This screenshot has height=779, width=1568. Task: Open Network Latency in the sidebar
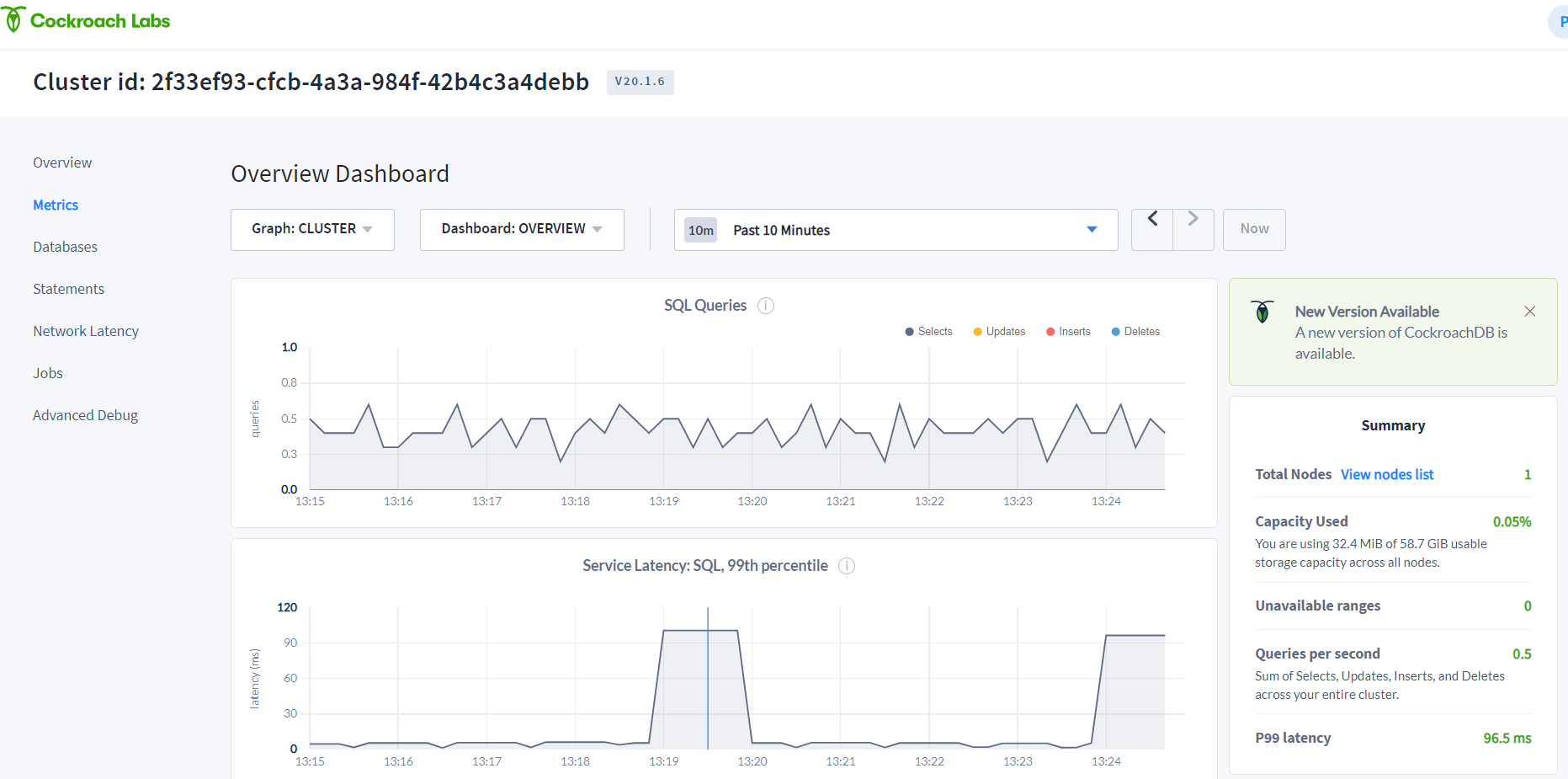(x=86, y=331)
